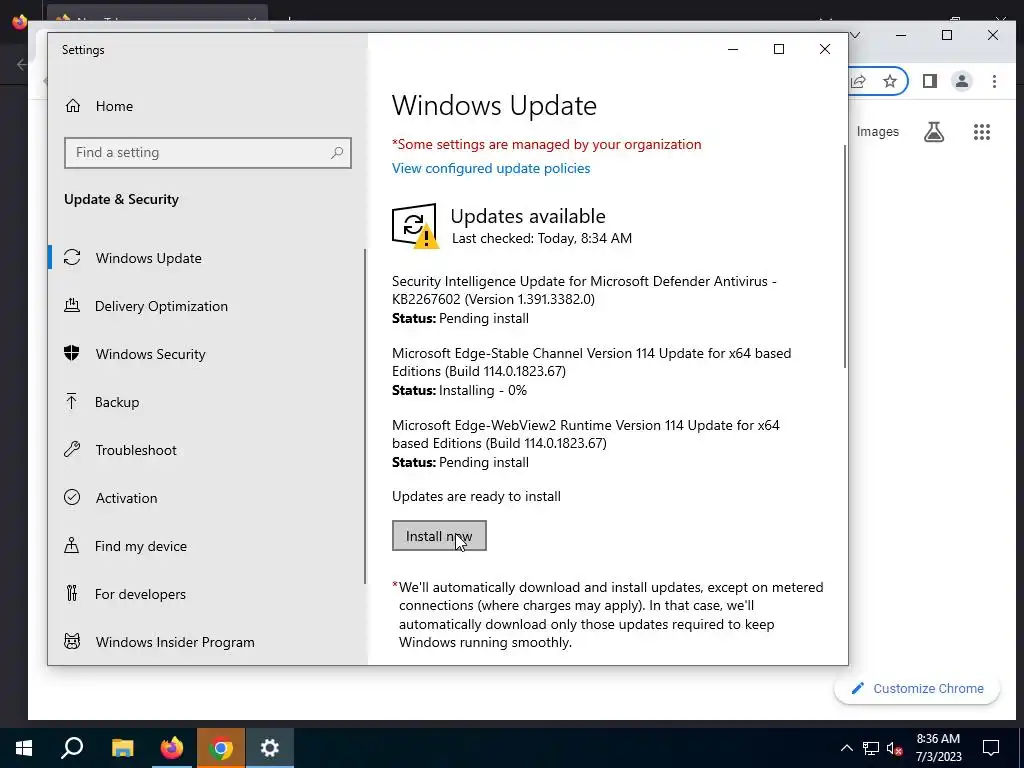Switch to Chrome in the taskbar
The height and width of the screenshot is (768, 1024).
pyautogui.click(x=221, y=748)
